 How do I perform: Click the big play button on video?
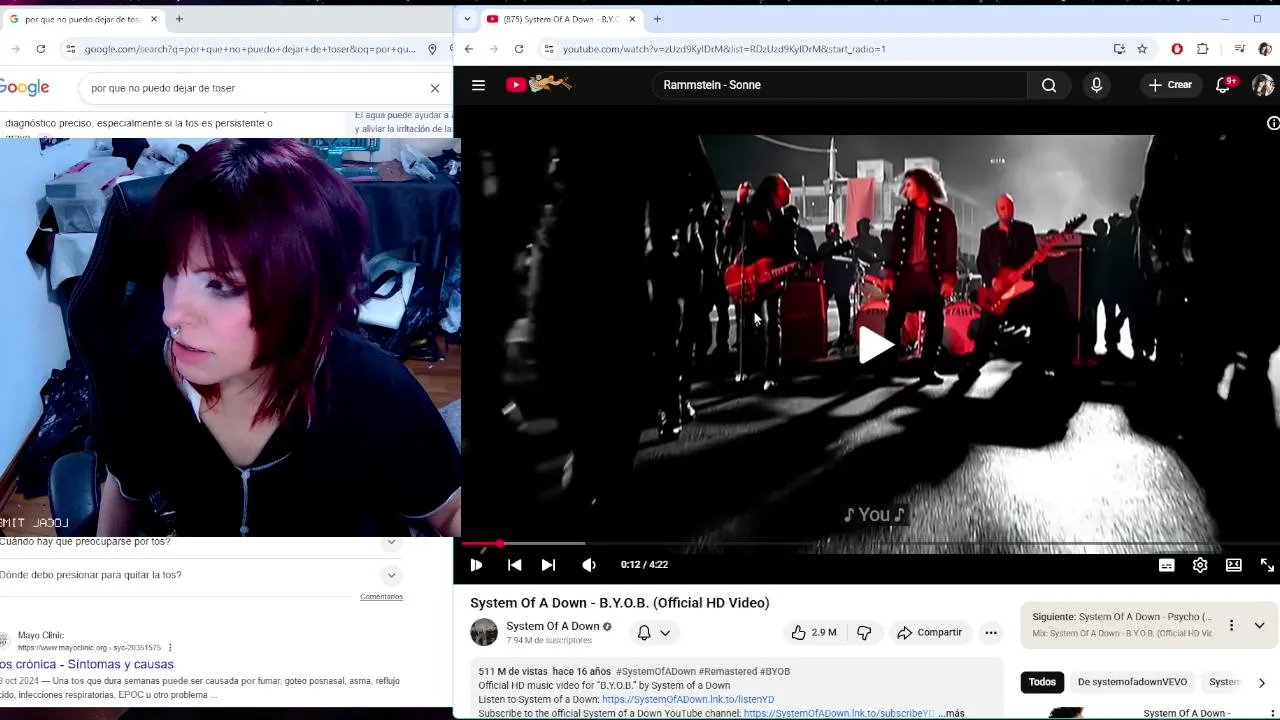click(x=875, y=345)
